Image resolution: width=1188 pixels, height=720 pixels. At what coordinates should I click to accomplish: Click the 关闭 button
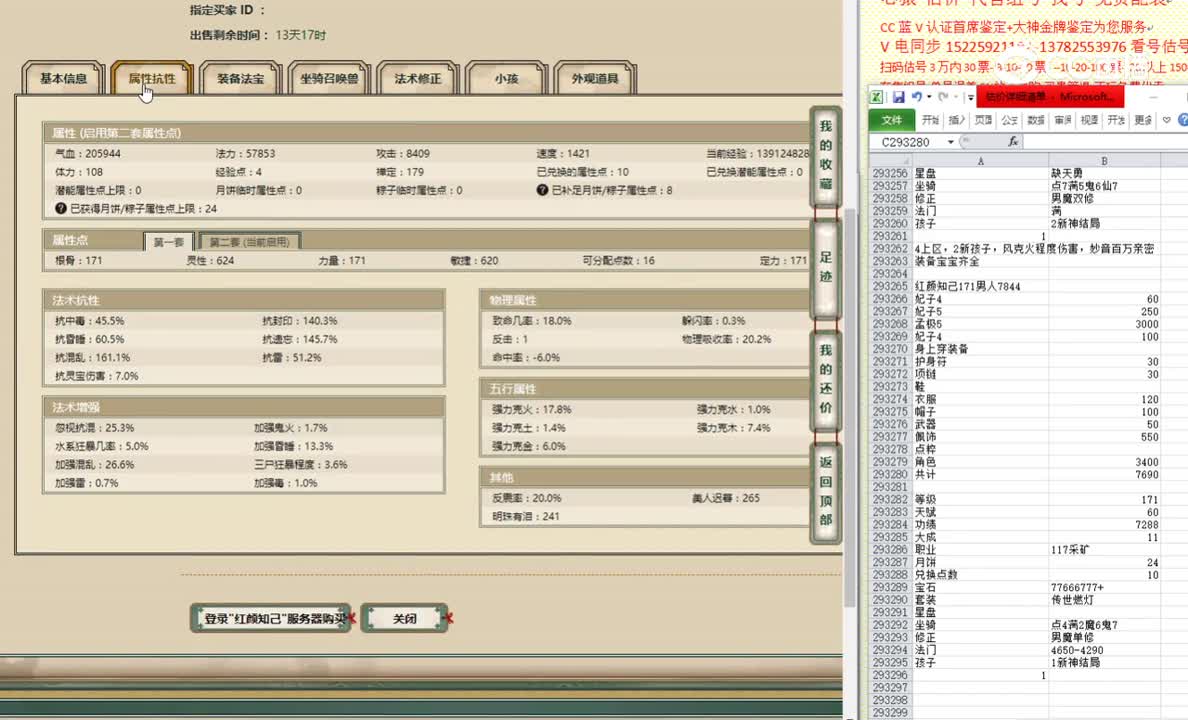[403, 619]
